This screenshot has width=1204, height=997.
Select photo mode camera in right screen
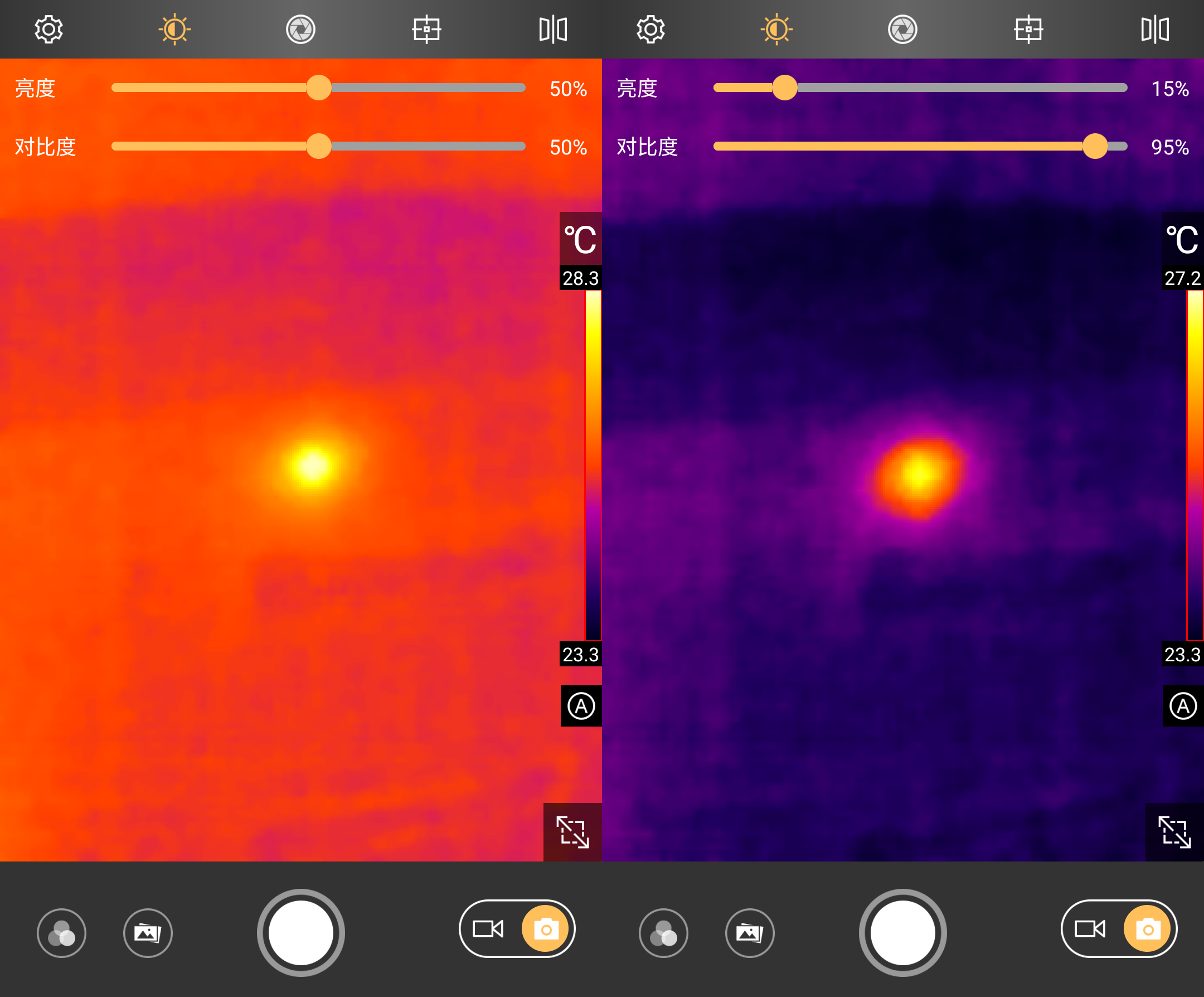point(1147,928)
